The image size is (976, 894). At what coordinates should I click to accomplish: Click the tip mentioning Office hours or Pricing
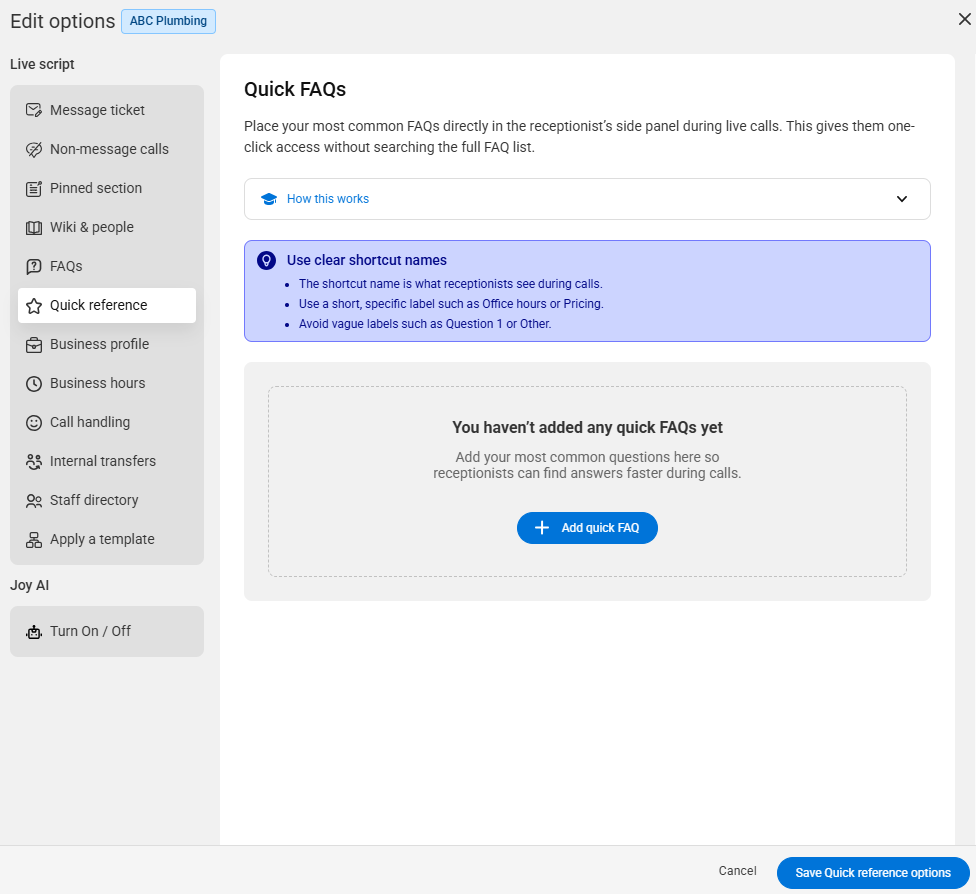[x=451, y=304]
